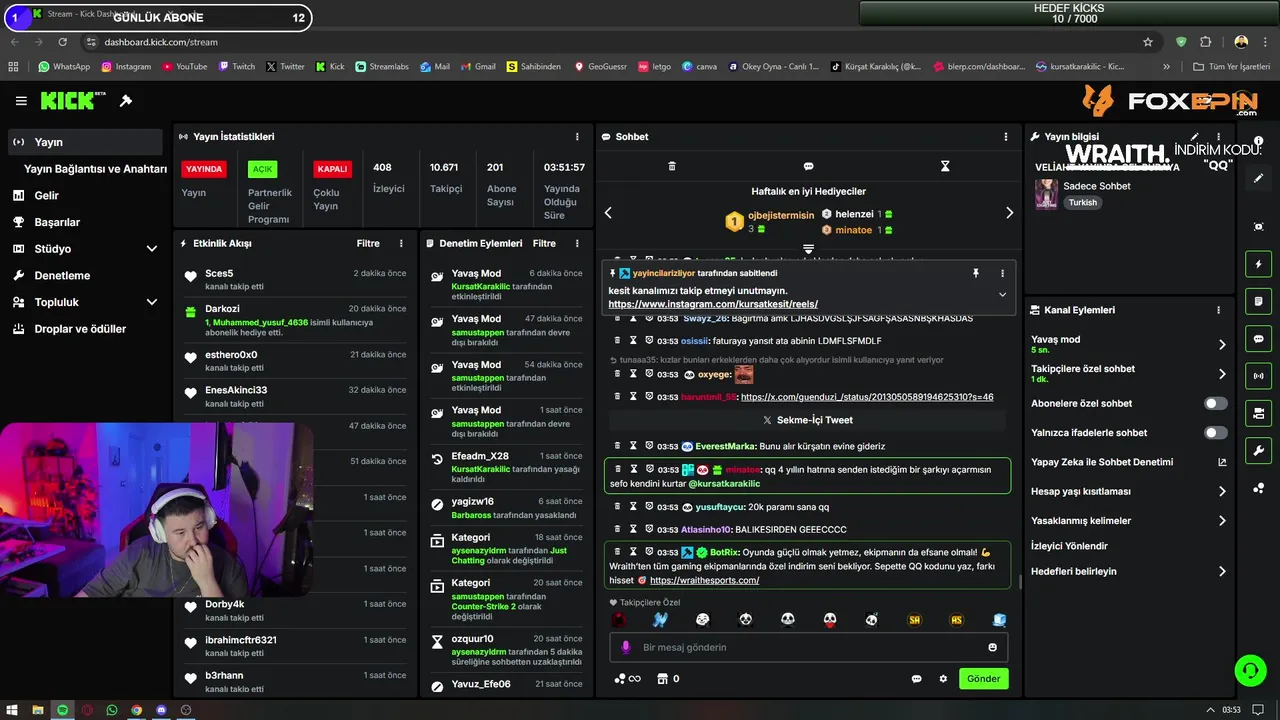This screenshot has height=720, width=1280.
Task: Click the SA emote in emote row
Action: tap(914, 620)
